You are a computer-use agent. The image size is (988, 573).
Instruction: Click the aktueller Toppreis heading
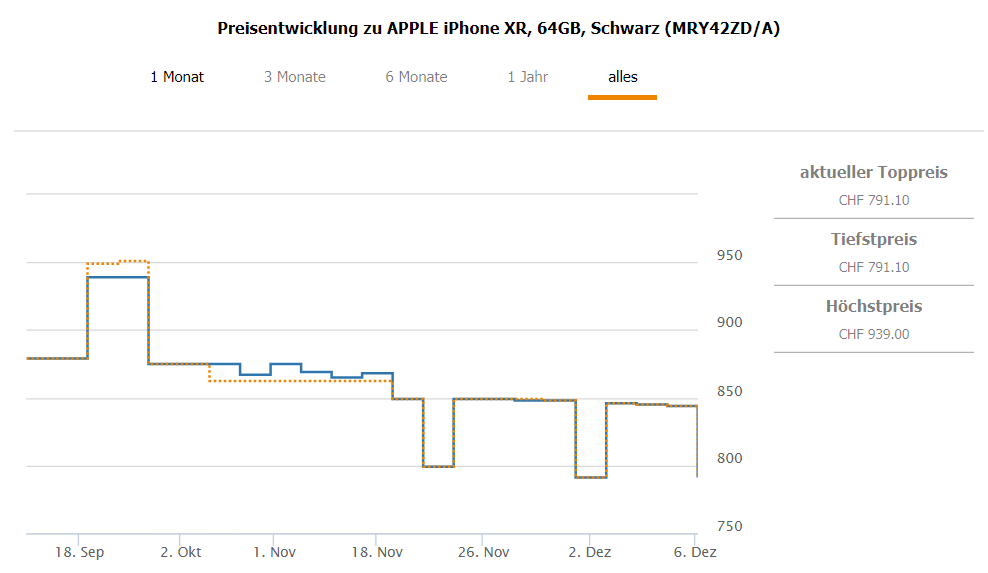click(x=873, y=172)
